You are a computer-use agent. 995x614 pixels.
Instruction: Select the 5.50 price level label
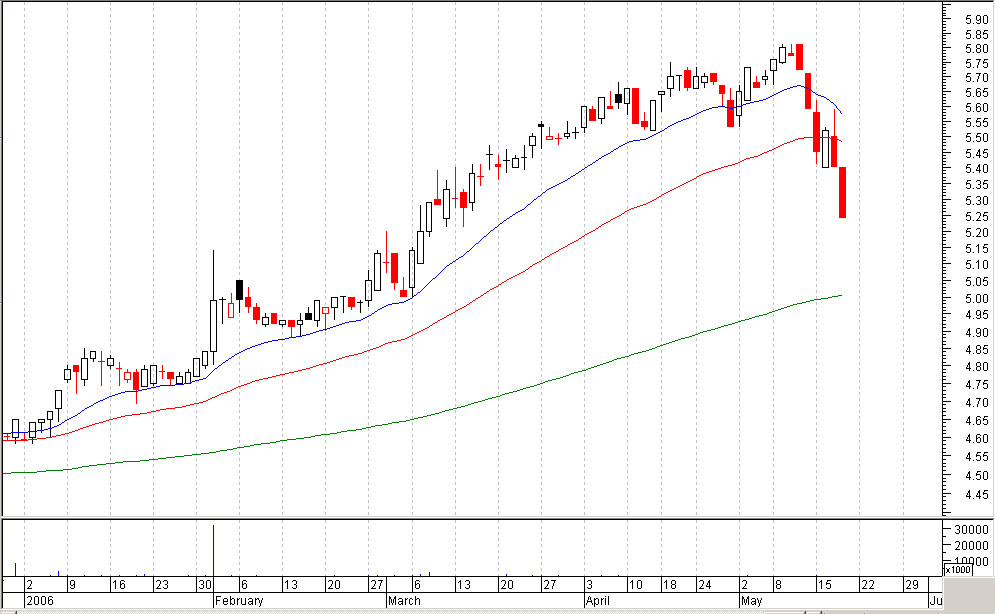pyautogui.click(x=977, y=138)
